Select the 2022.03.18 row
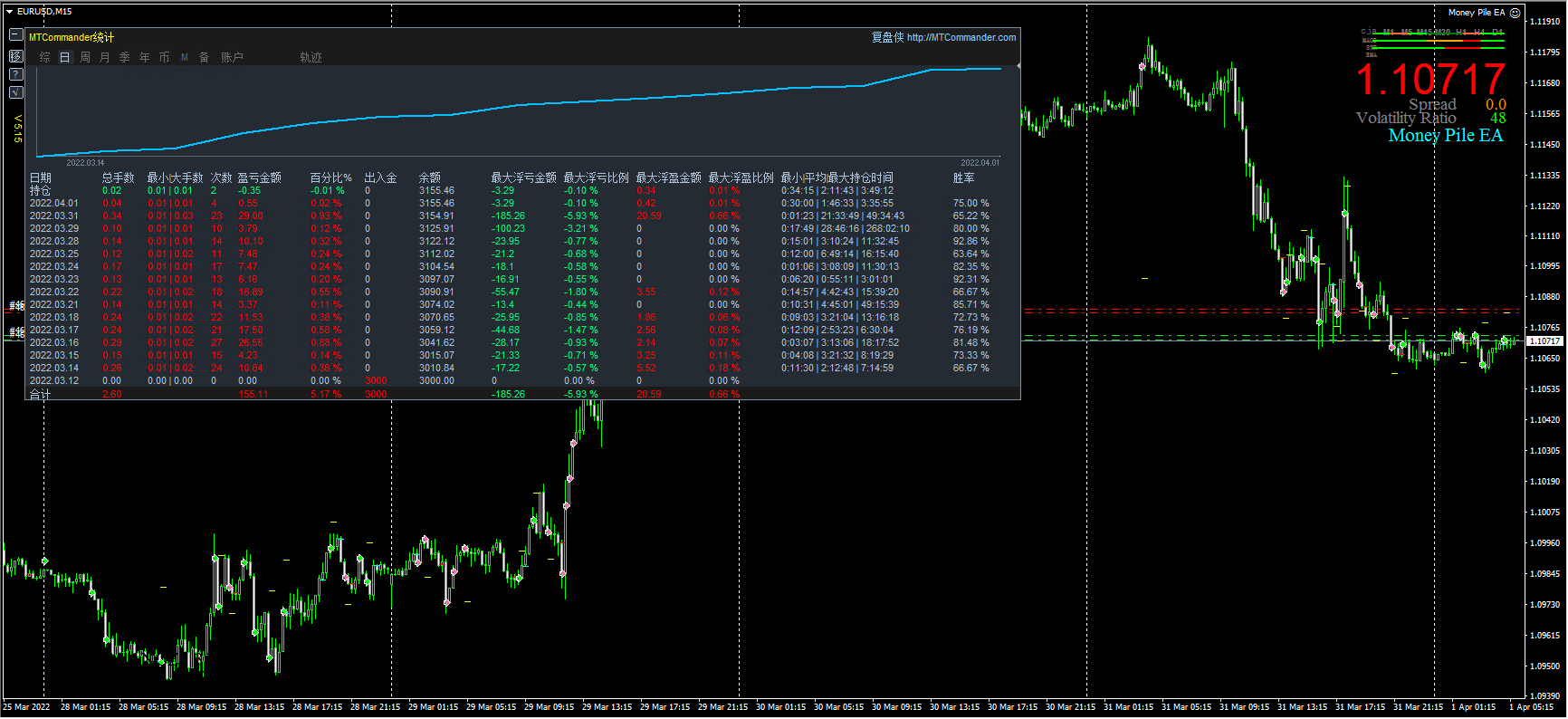Image resolution: width=1568 pixels, height=719 pixels. [x=522, y=317]
